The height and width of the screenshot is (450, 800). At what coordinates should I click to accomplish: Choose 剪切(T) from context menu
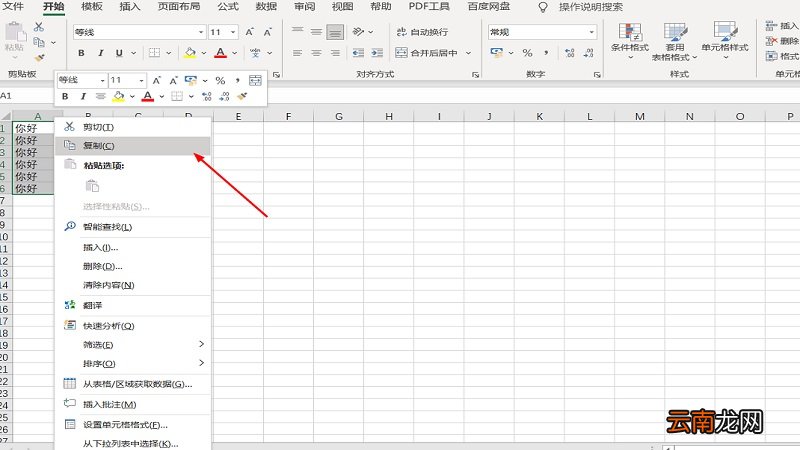coord(133,127)
